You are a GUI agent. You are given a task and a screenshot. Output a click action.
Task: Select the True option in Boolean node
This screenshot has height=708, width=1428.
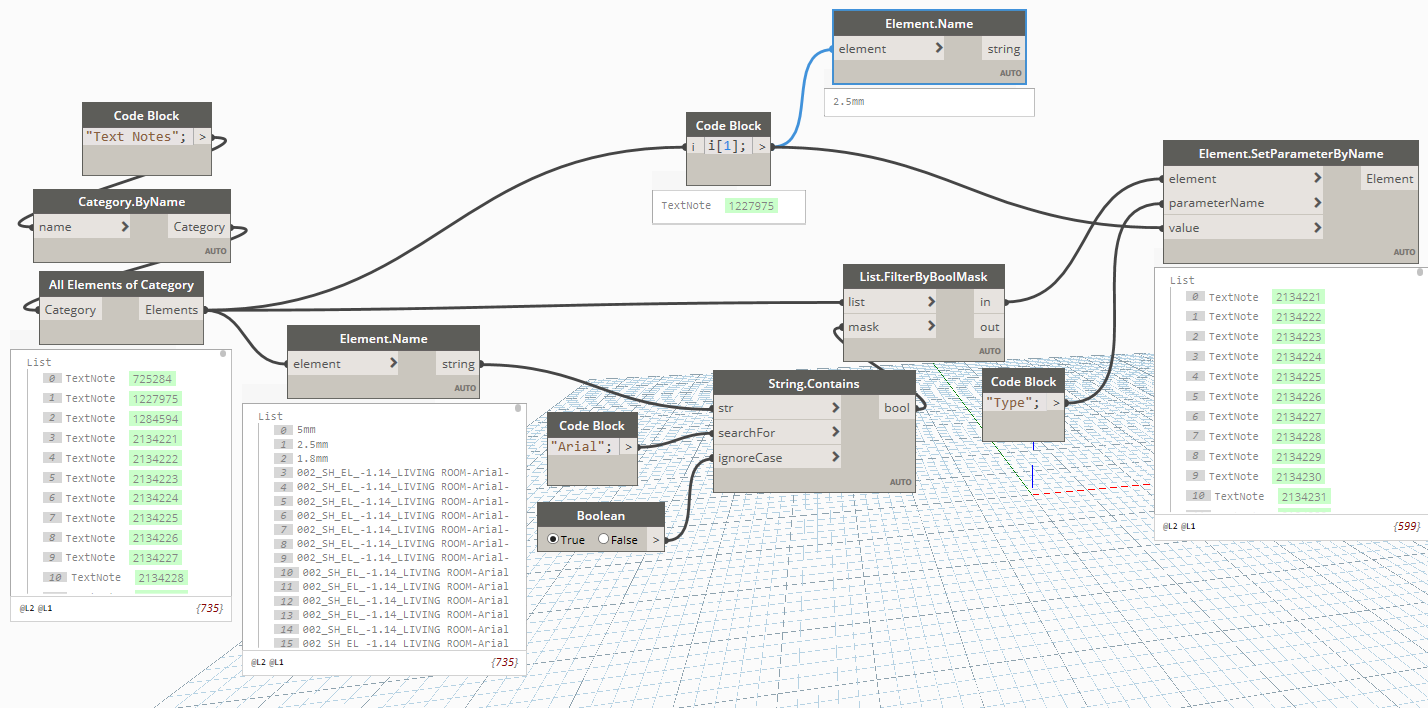553,539
